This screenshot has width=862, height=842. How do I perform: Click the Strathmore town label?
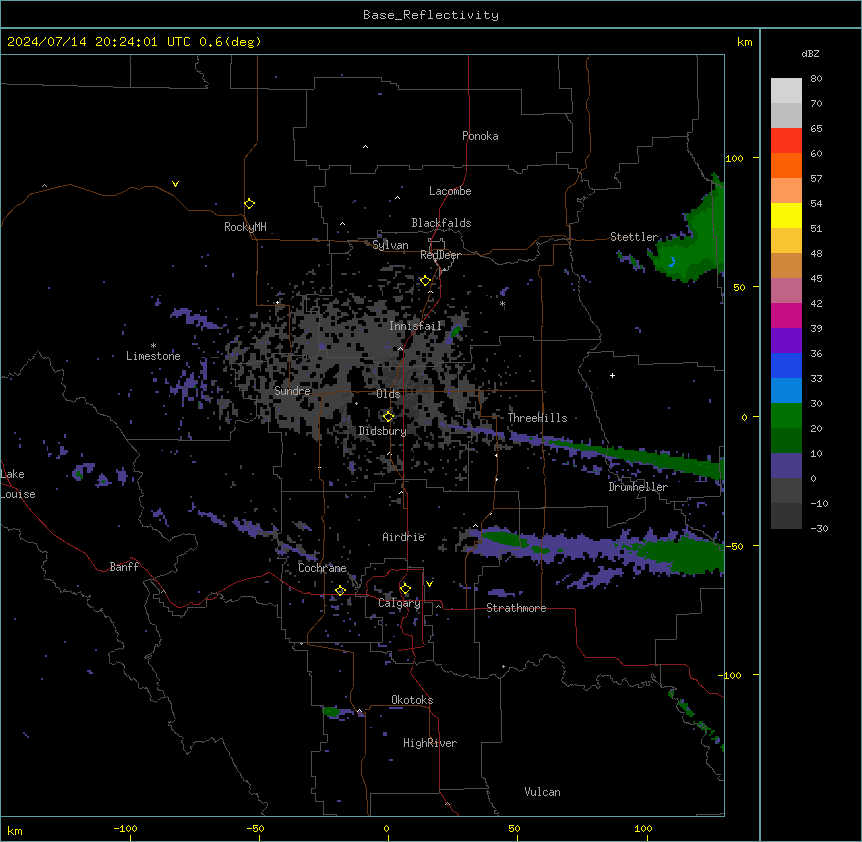pos(516,608)
